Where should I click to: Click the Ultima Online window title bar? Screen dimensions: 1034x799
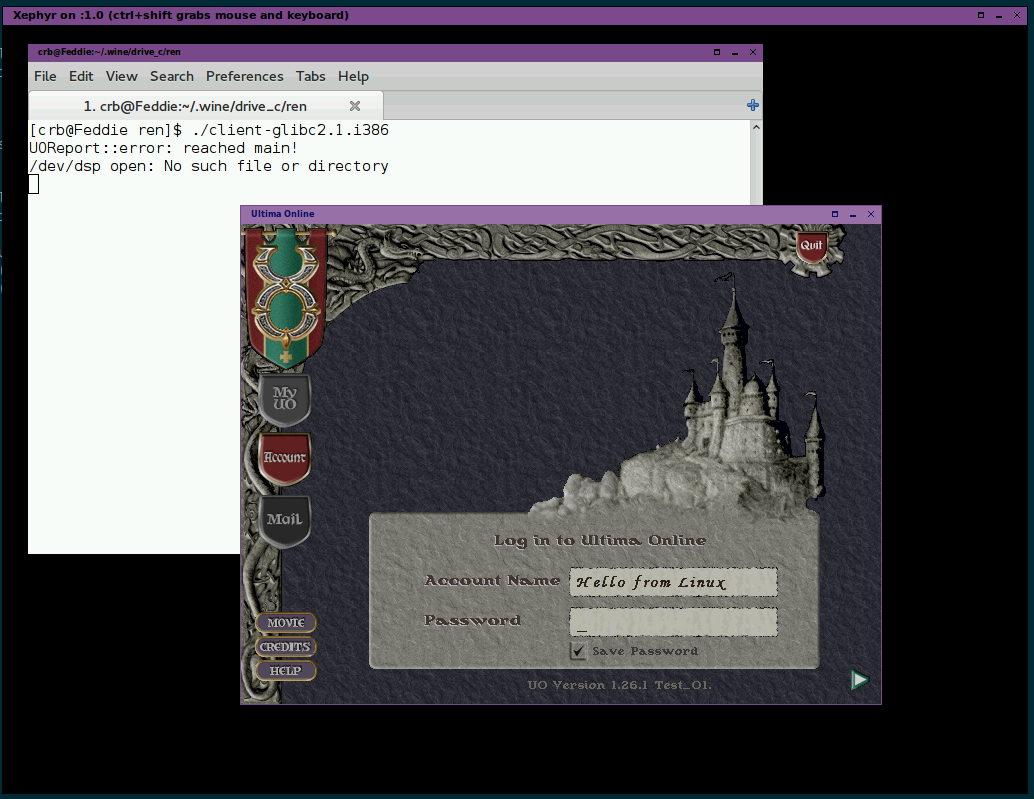(561, 214)
